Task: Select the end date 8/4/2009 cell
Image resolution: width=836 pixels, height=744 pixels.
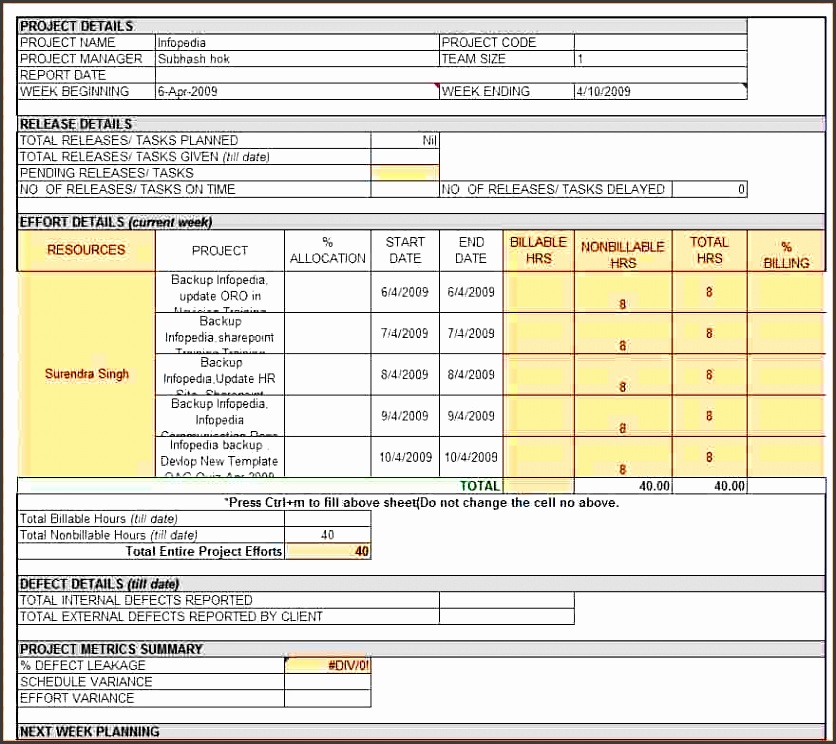Action: (x=471, y=374)
